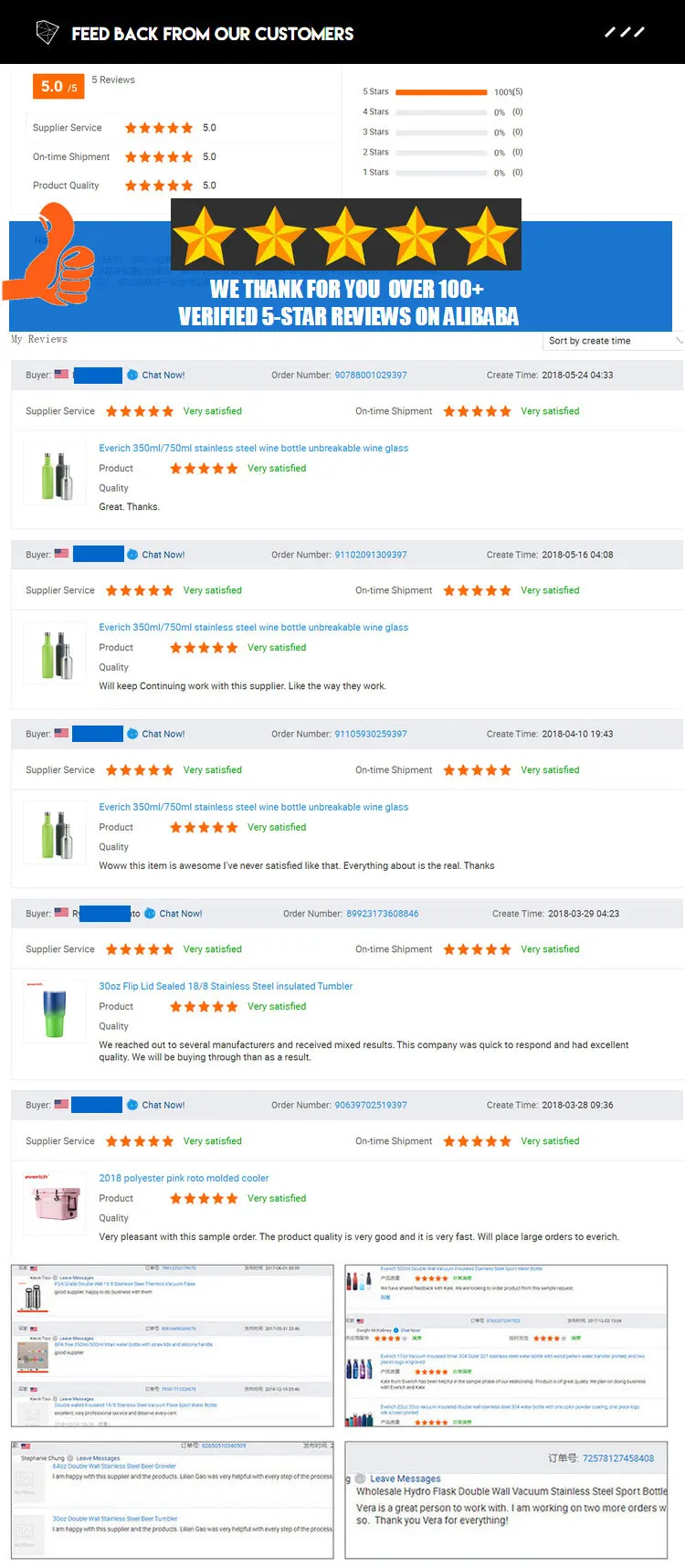Click the blue-green tumbler product thumbnail
Image resolution: width=685 pixels, height=1568 pixels.
[55, 1013]
